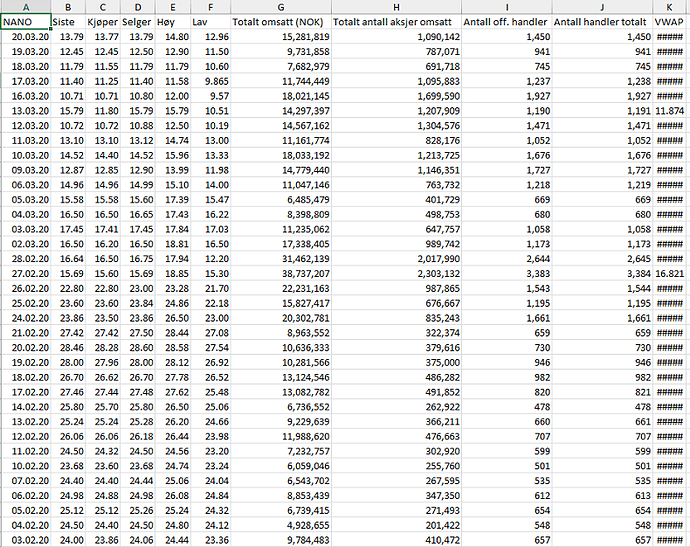The width and height of the screenshot is (690, 547).
Task: Click the Totalt omsatt (NOK) header cell
Action: 281,22
